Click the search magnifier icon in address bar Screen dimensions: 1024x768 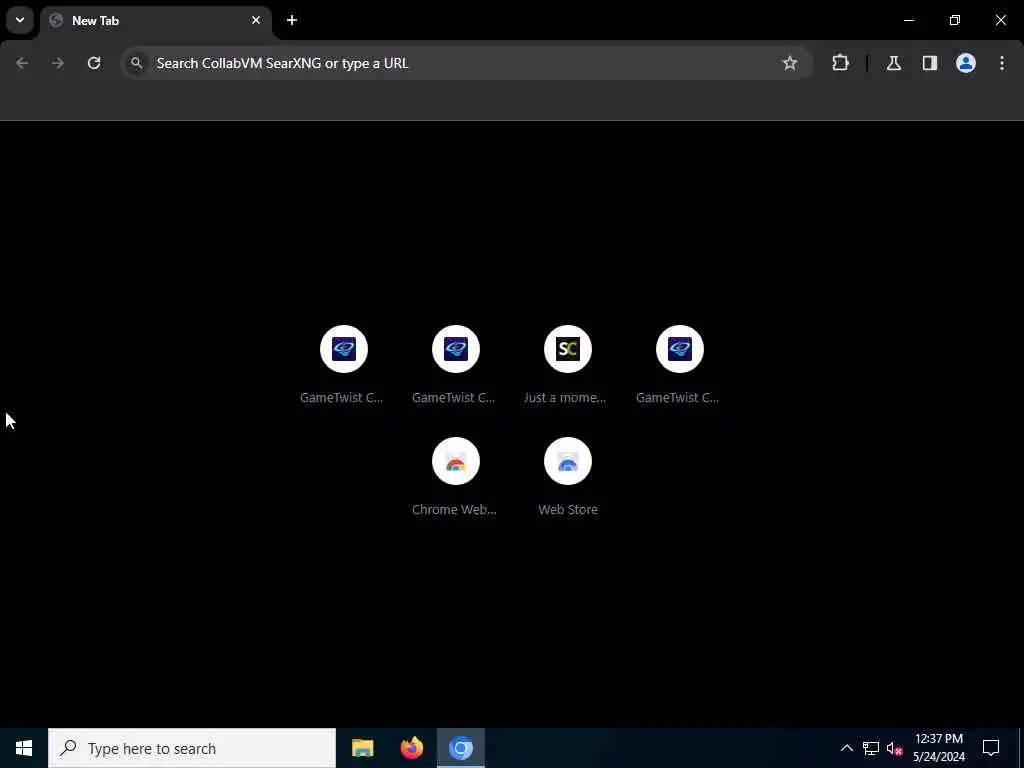[136, 63]
